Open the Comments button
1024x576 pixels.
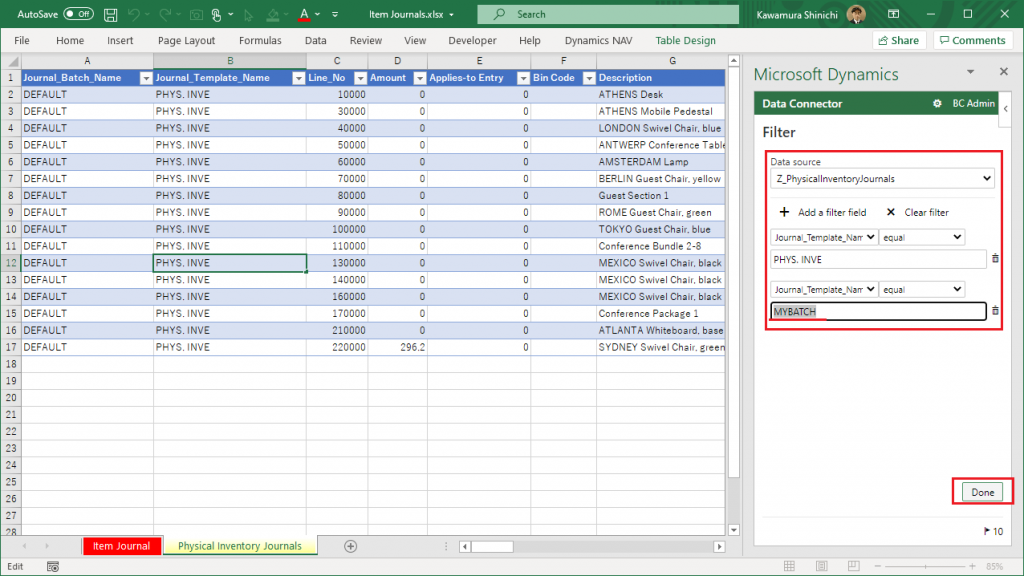pyautogui.click(x=972, y=40)
